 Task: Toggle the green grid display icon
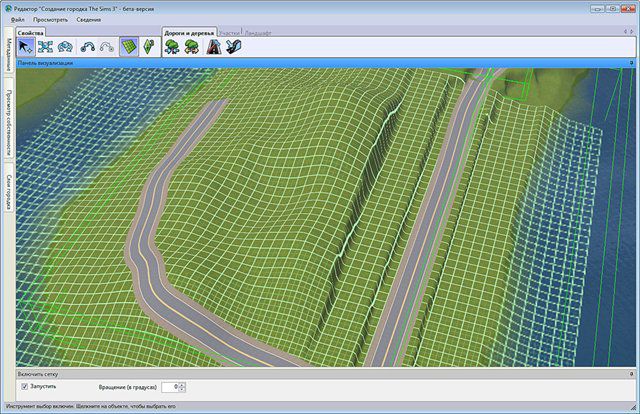(x=128, y=46)
